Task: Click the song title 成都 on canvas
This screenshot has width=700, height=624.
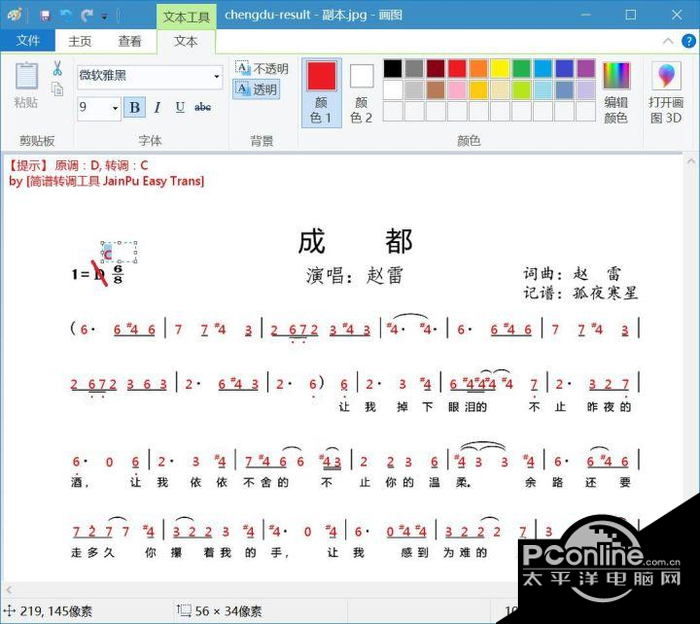Action: (x=355, y=241)
